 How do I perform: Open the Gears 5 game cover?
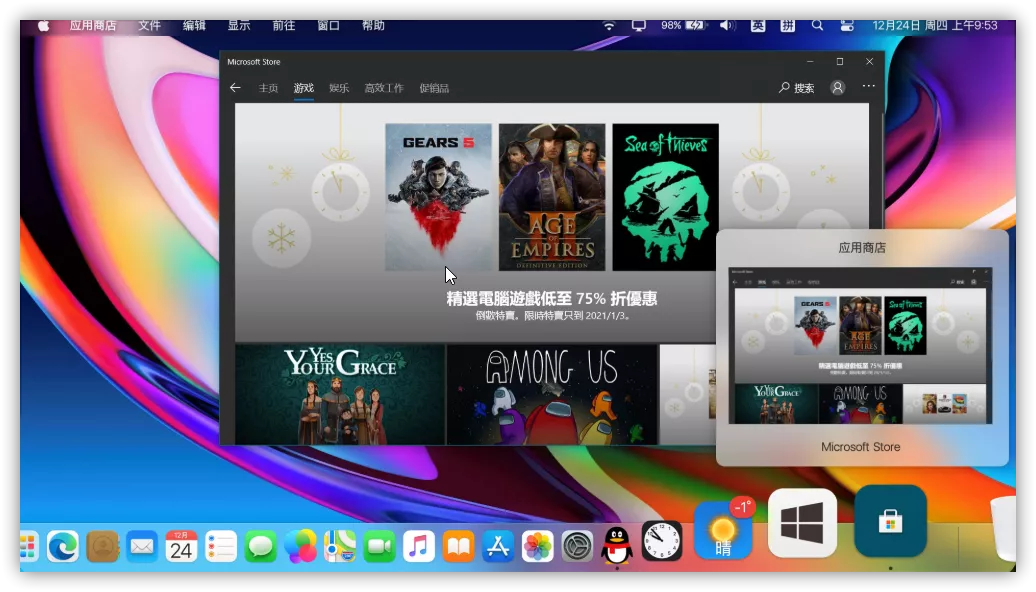pos(439,197)
